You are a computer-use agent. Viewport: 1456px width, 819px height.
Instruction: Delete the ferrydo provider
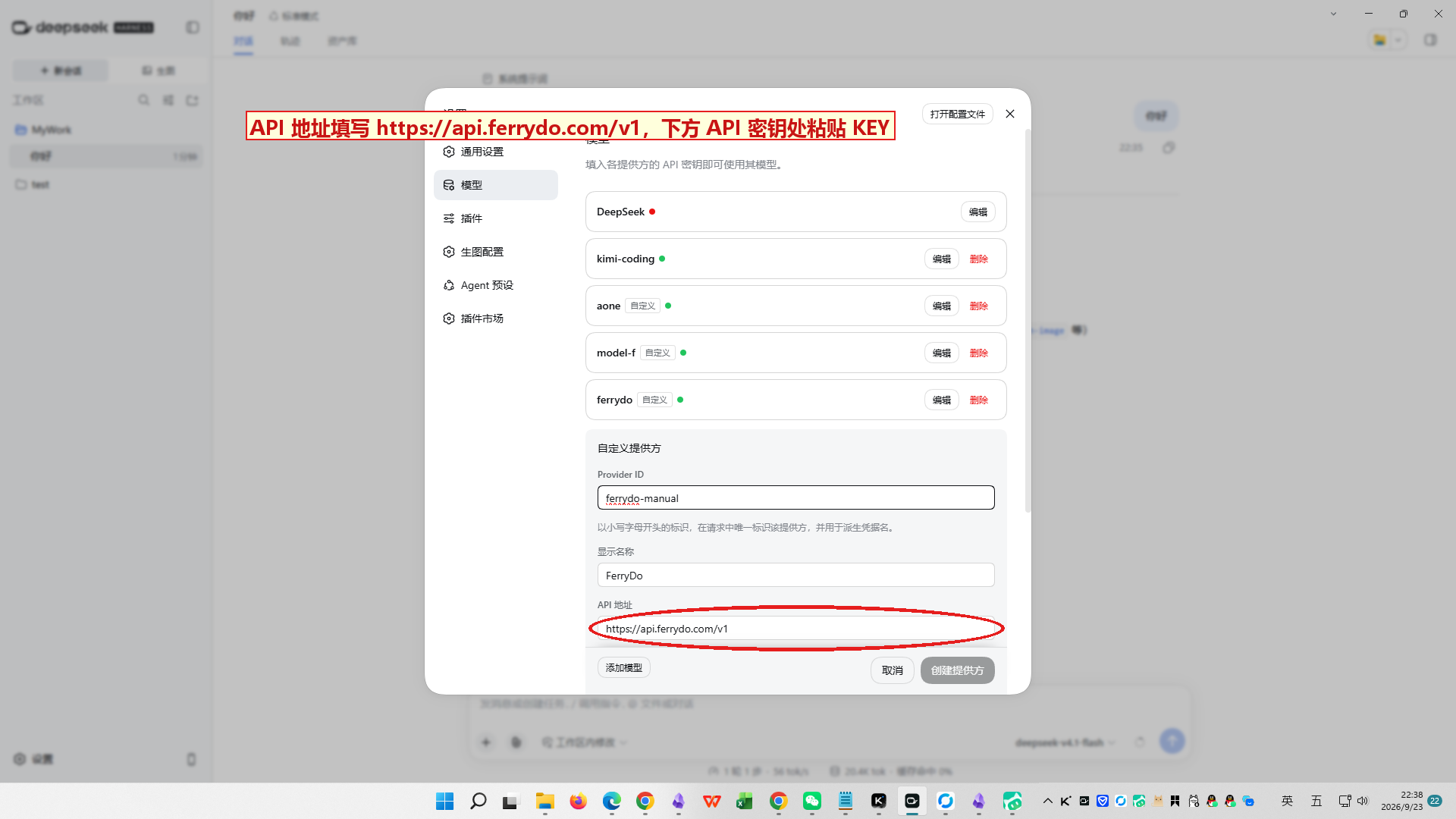coord(978,400)
